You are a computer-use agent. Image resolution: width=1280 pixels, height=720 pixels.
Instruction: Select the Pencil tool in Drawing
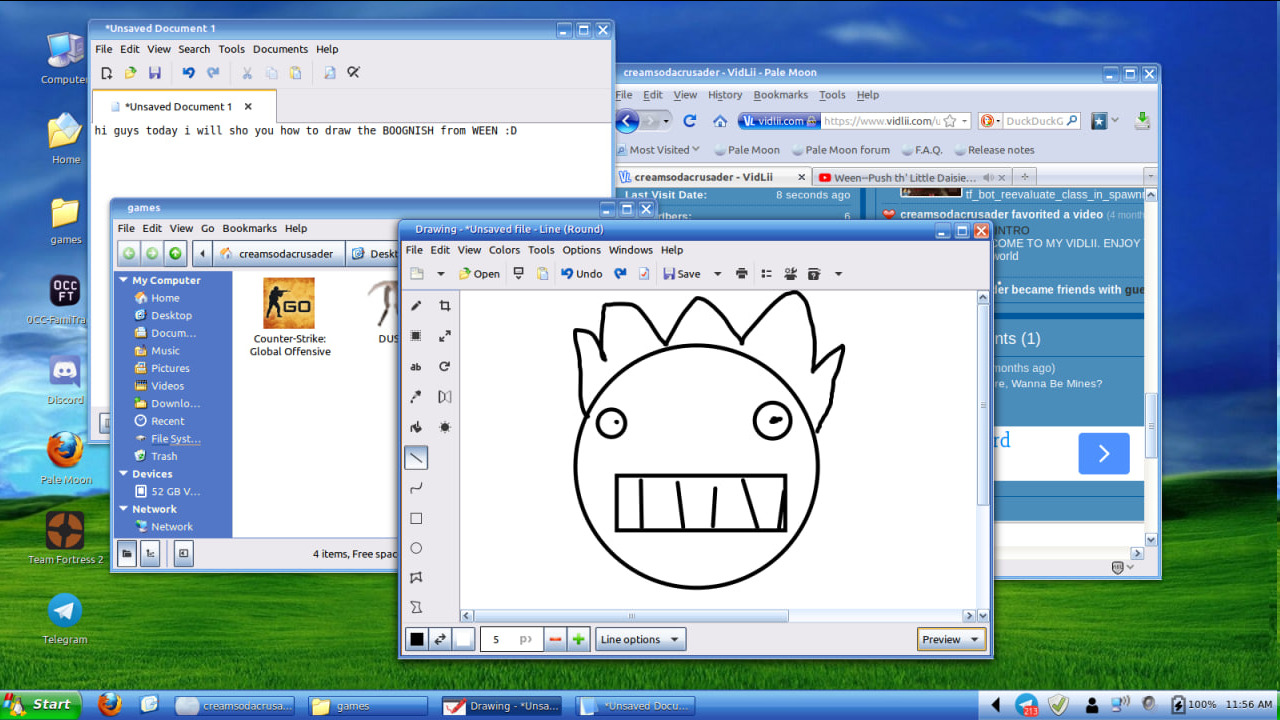(416, 306)
